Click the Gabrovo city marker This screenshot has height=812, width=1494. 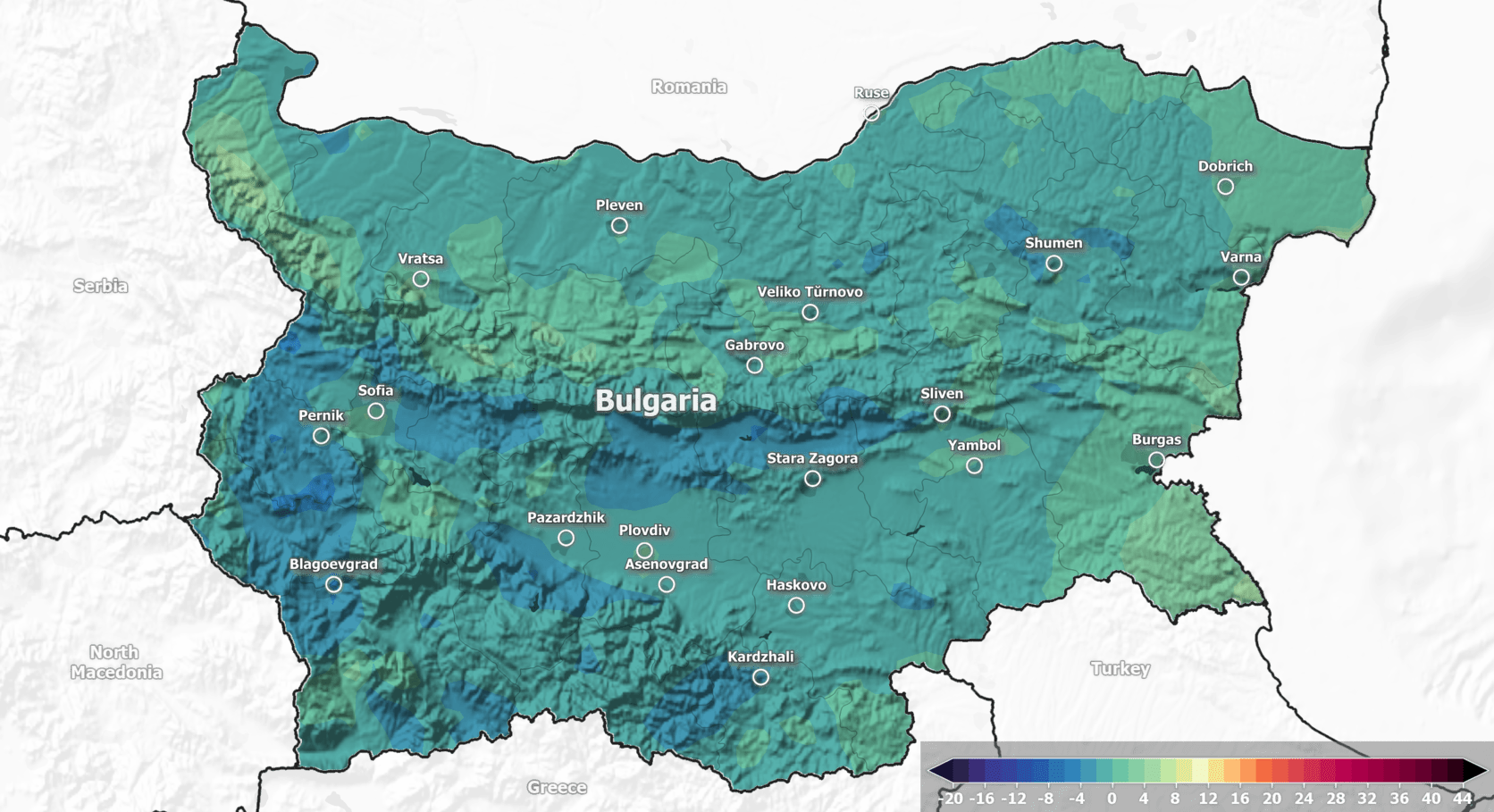755,365
